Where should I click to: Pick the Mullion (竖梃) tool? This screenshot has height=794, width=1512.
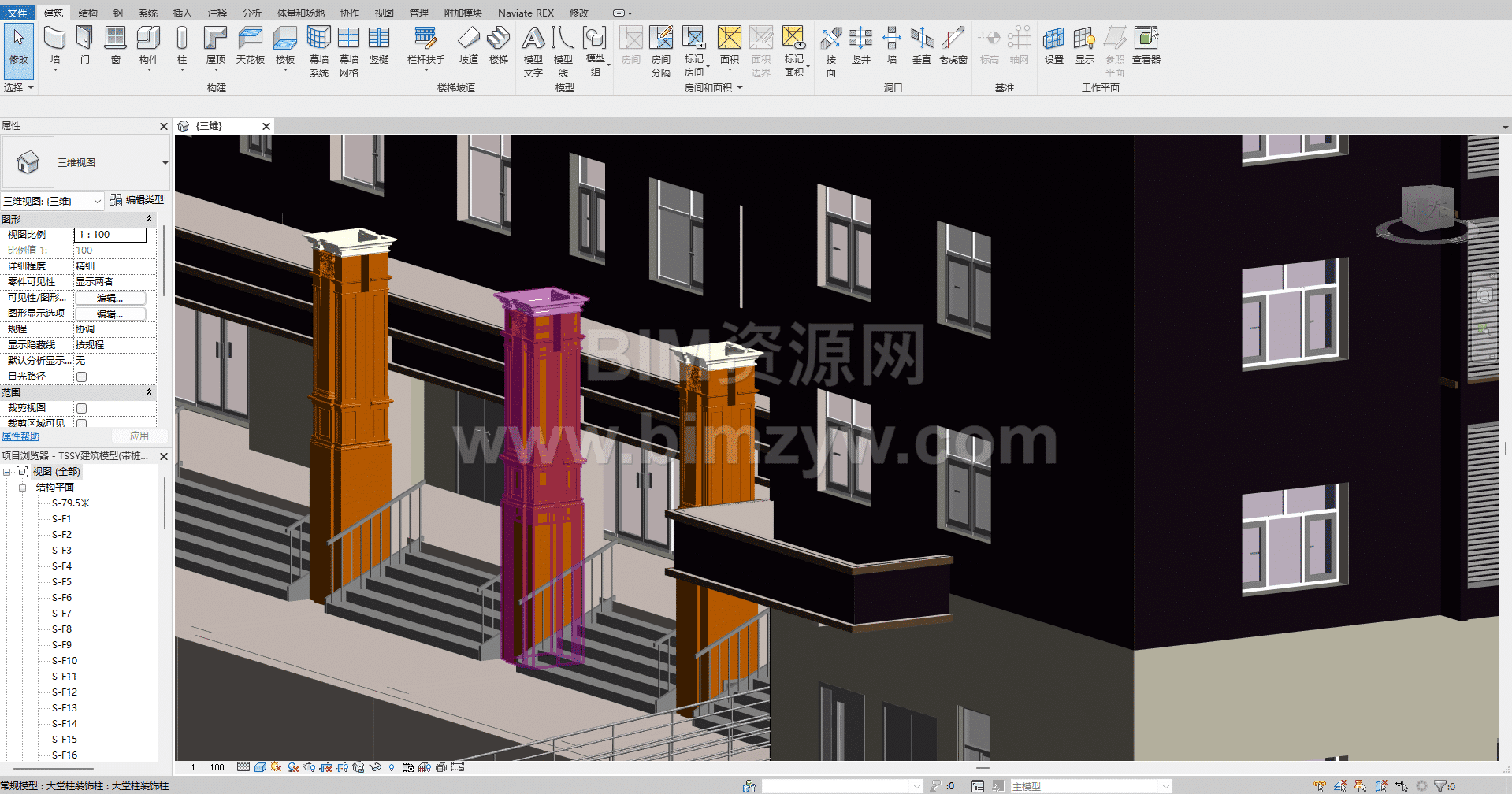379,46
